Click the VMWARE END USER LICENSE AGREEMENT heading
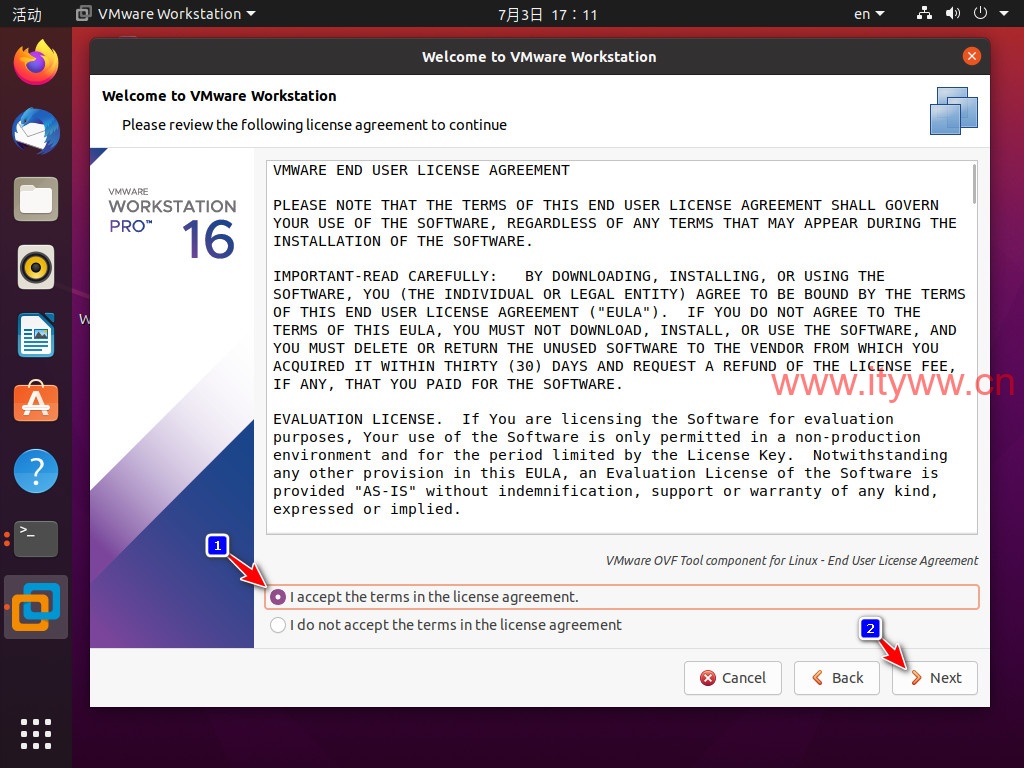 421,170
